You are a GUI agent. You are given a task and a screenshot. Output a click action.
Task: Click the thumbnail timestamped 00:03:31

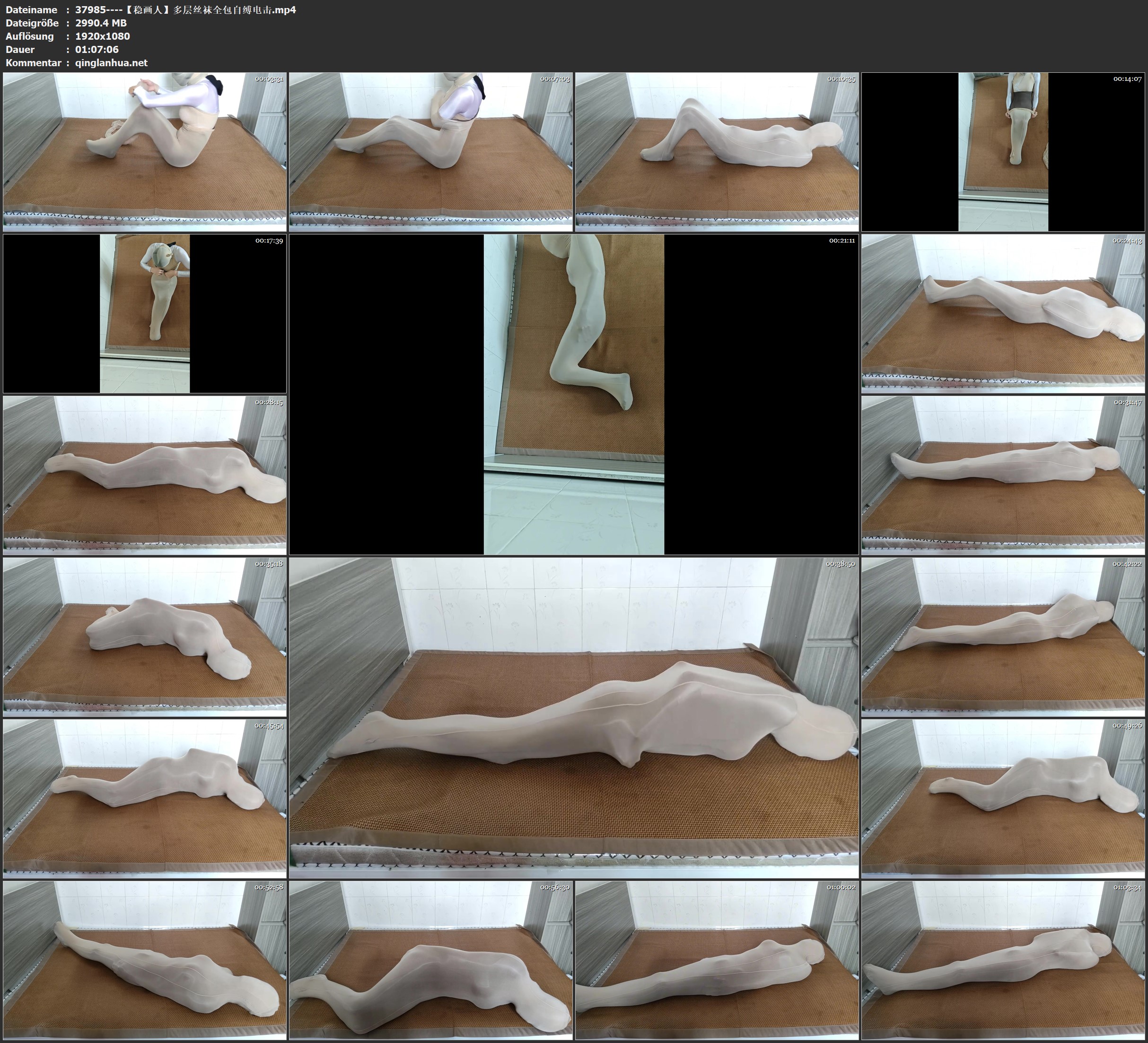[145, 151]
